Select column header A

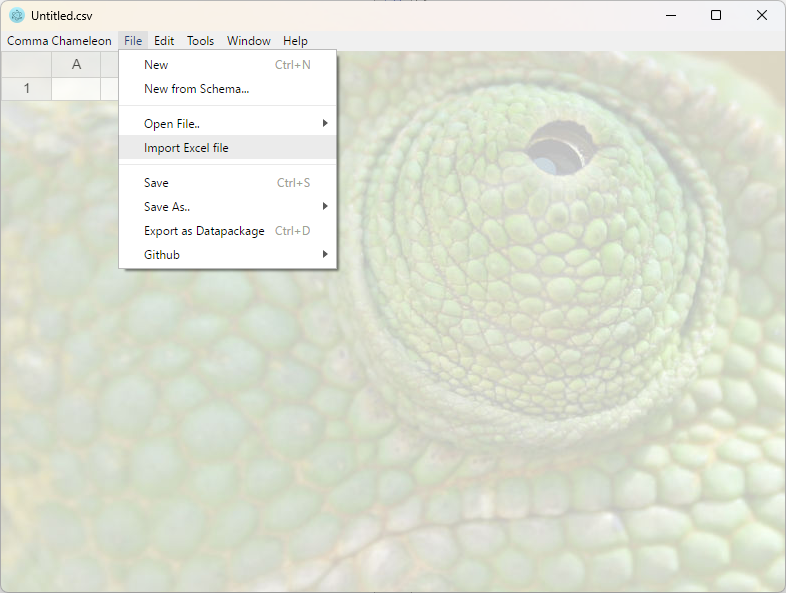click(76, 64)
